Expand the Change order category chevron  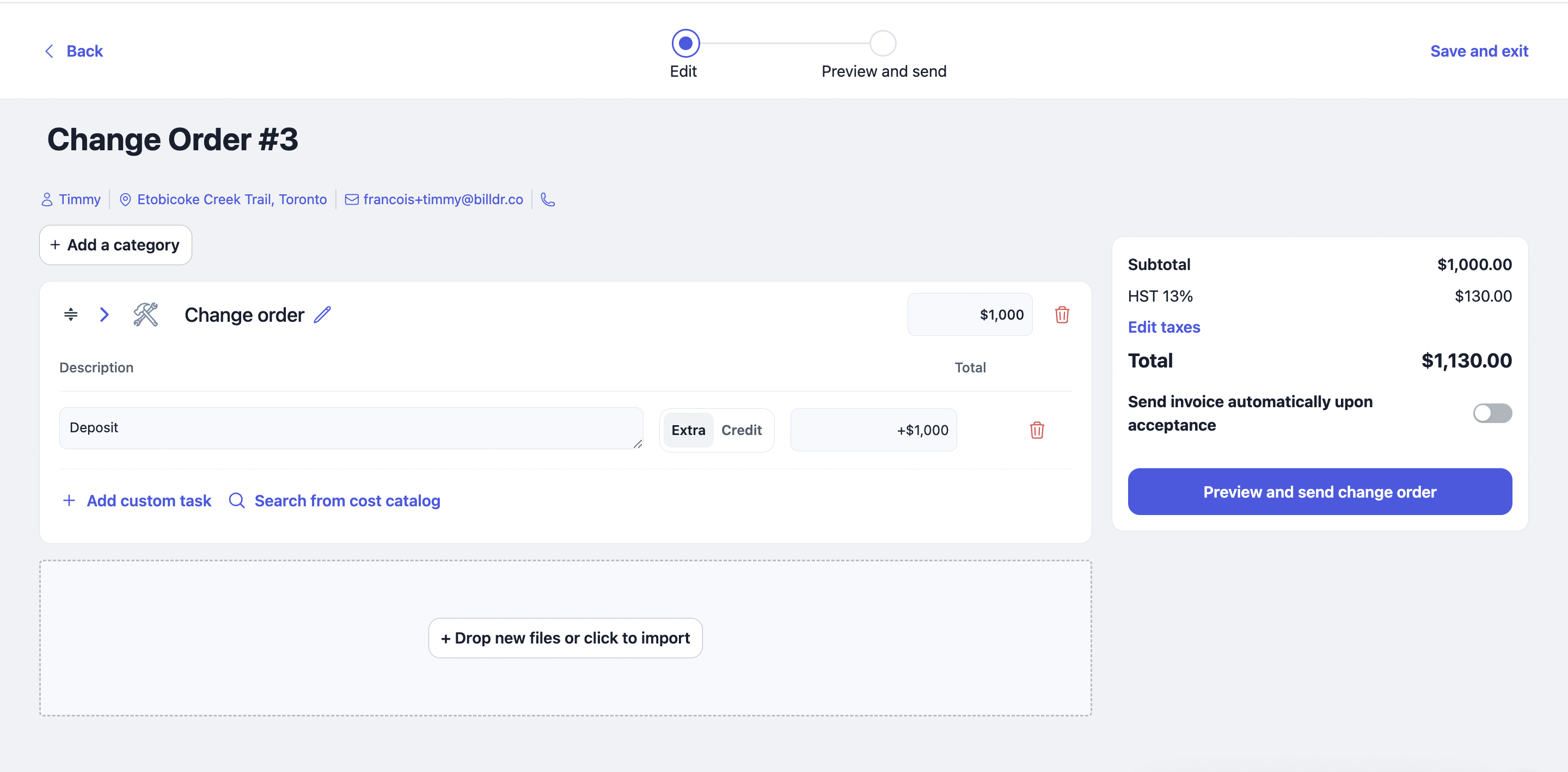(105, 315)
